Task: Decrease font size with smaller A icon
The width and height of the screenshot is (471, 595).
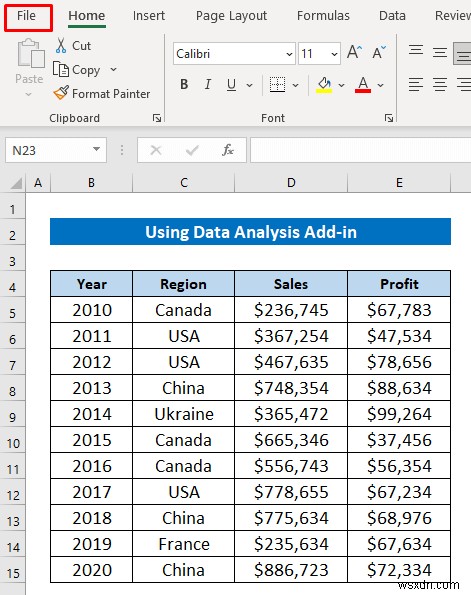Action: click(x=379, y=52)
